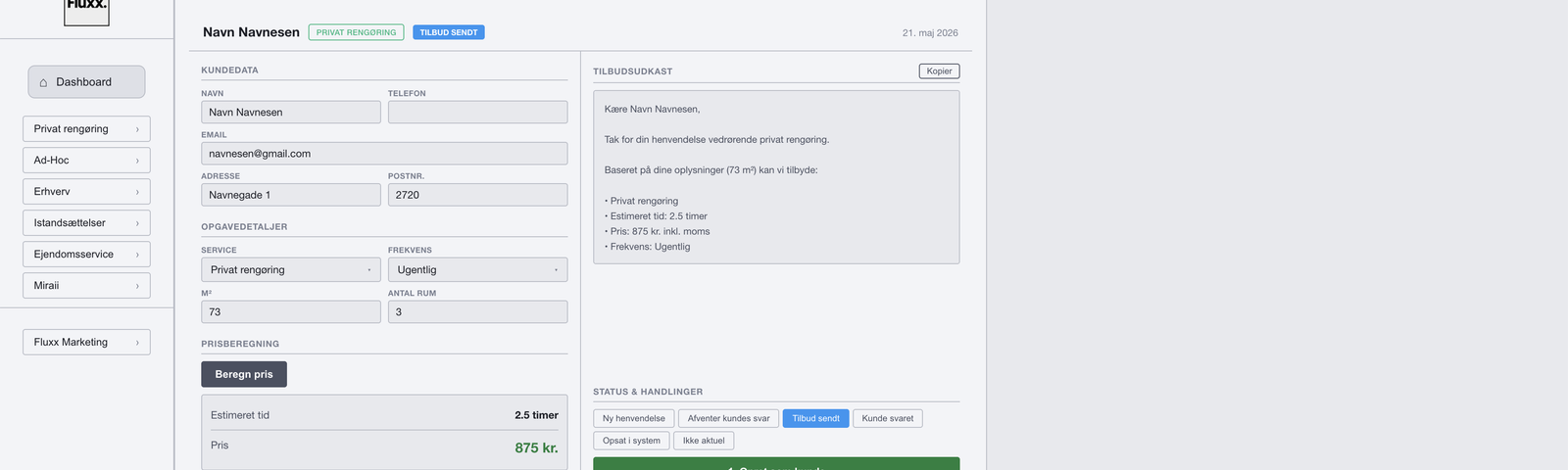Screen dimensions: 1568x470
Task: Open the Istandsættelser sidebar section
Action: (86, 223)
